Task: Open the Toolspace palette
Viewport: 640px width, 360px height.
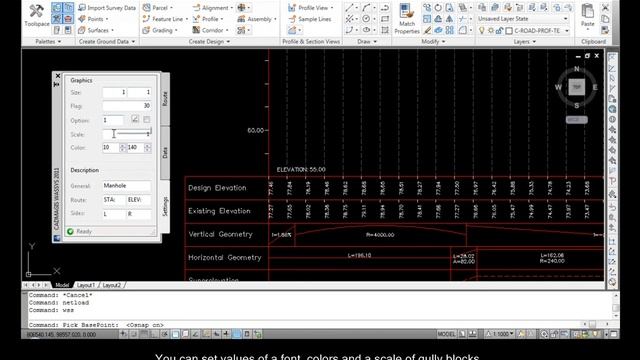Action: (x=36, y=16)
